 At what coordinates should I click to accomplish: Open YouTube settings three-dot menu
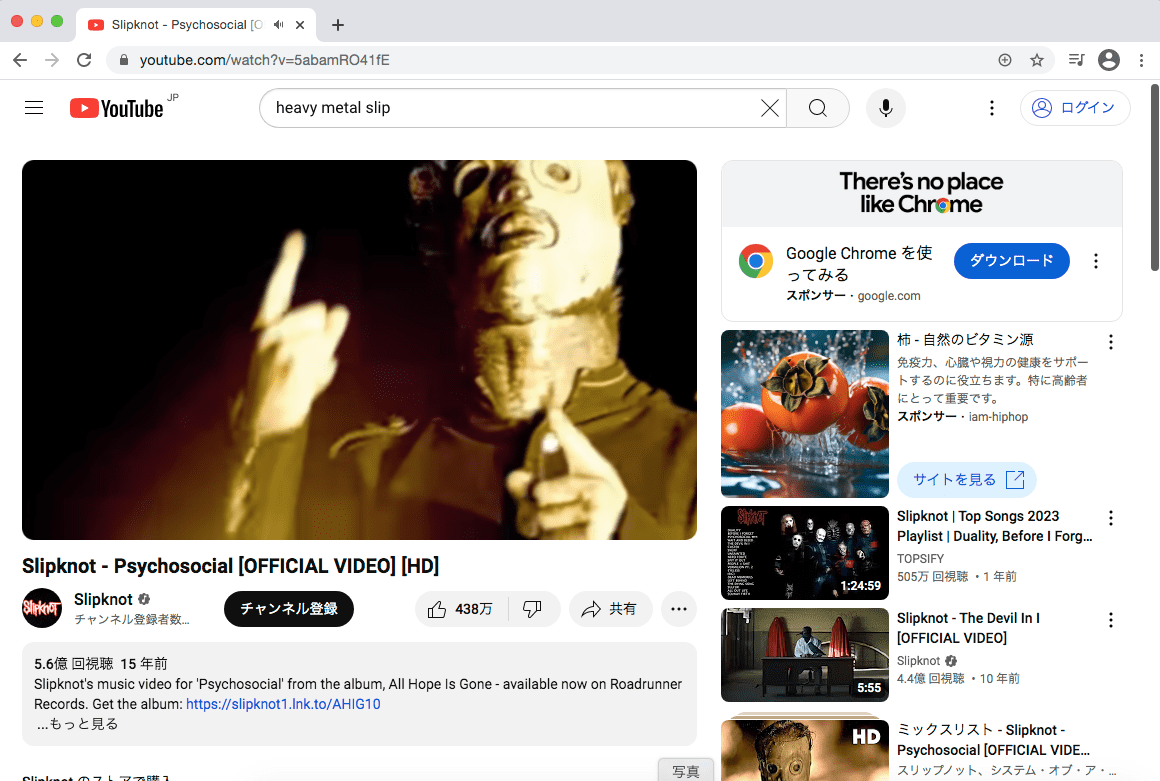[x=992, y=108]
